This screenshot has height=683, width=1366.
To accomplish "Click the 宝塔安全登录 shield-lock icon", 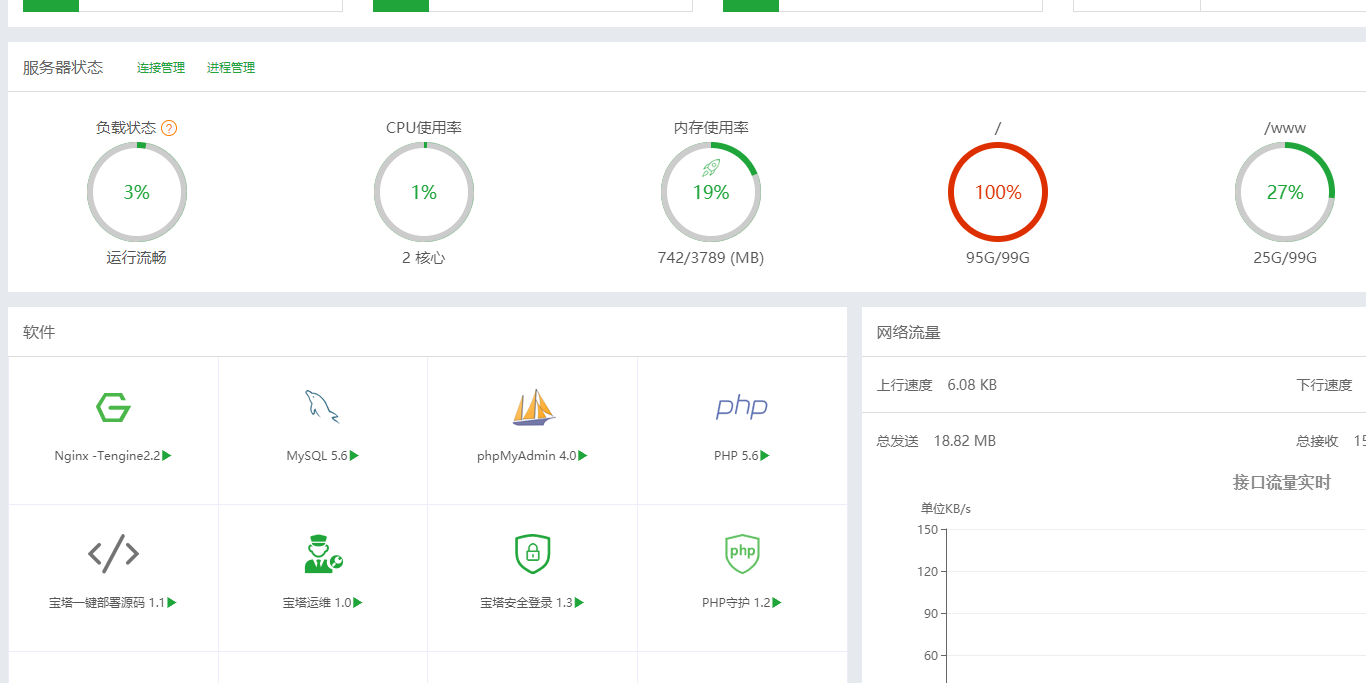I will pos(533,553).
